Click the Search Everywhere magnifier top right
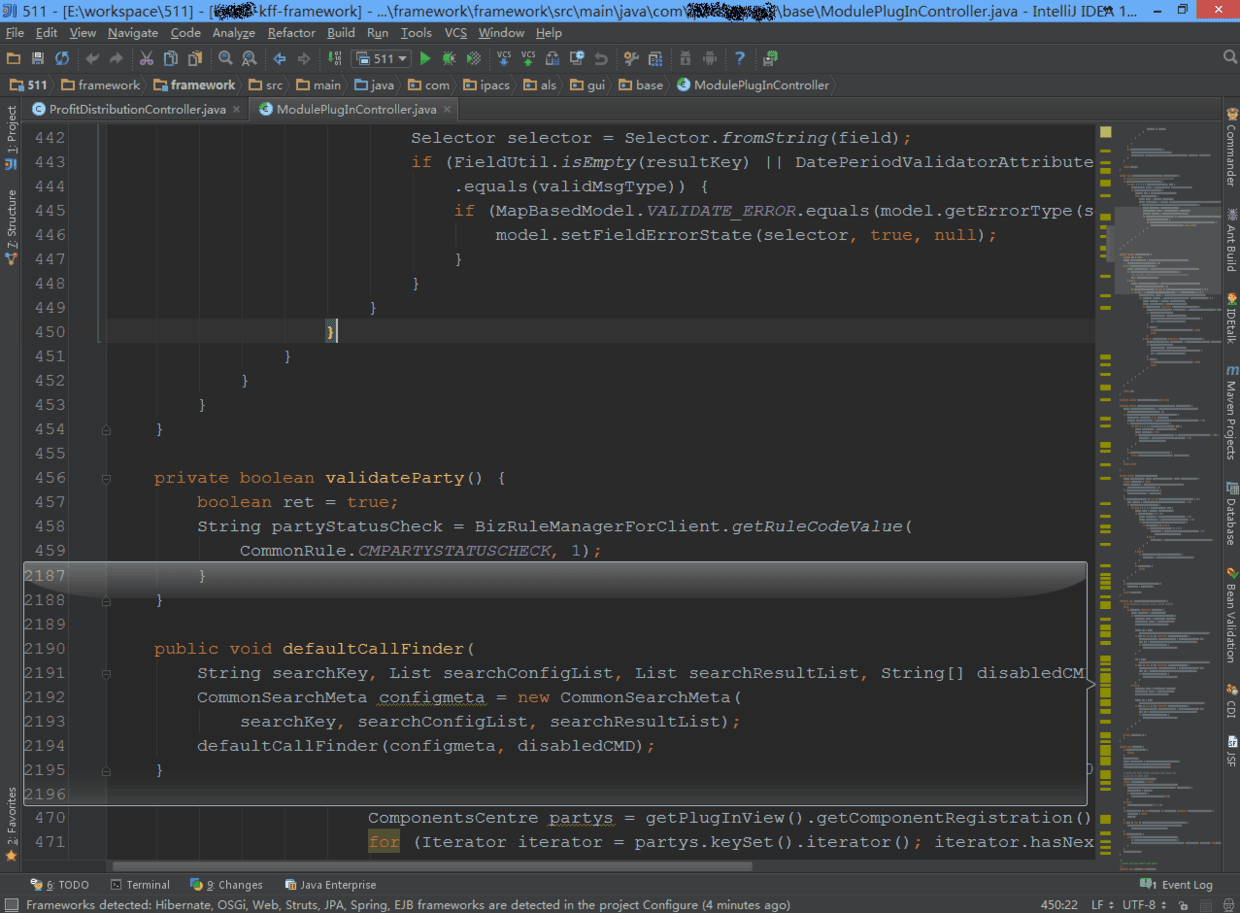 click(1229, 59)
